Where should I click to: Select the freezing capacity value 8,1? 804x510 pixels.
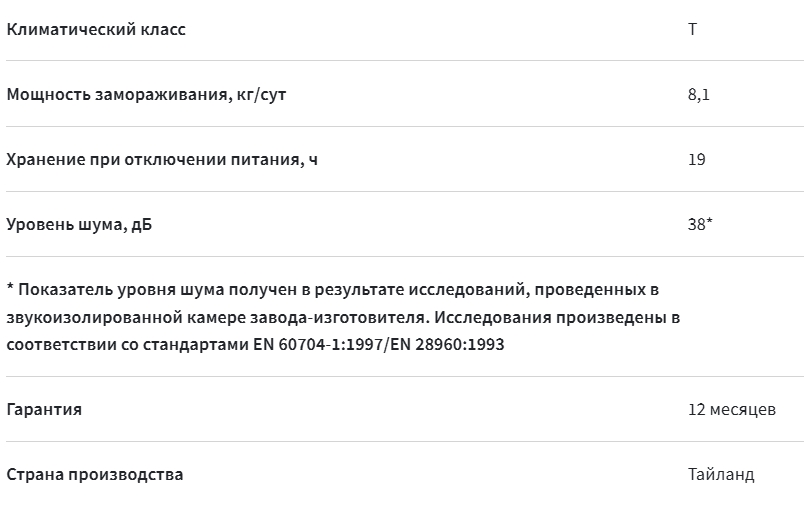[698, 95]
